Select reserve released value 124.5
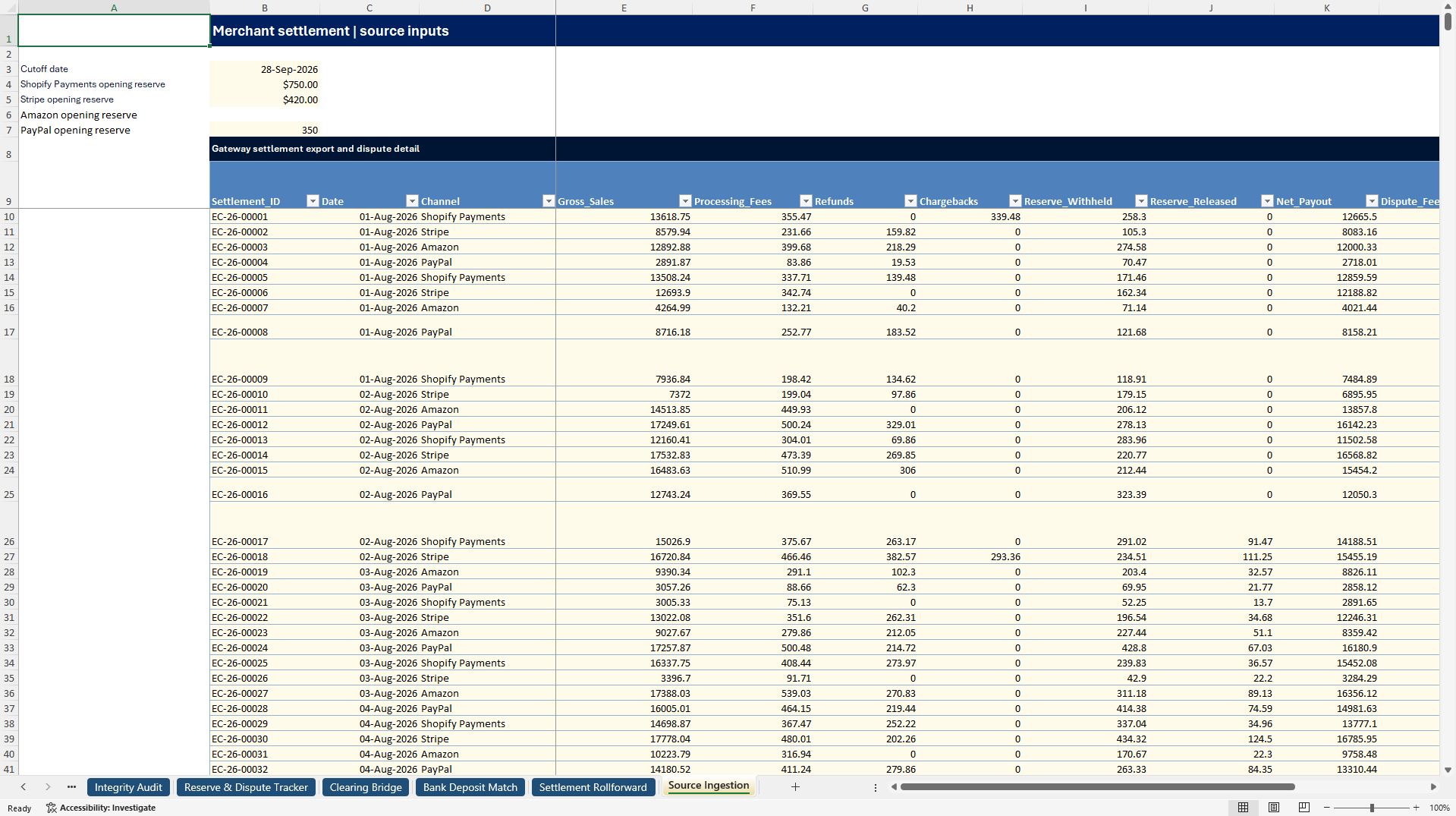The height and width of the screenshot is (816, 1456). [x=1211, y=739]
